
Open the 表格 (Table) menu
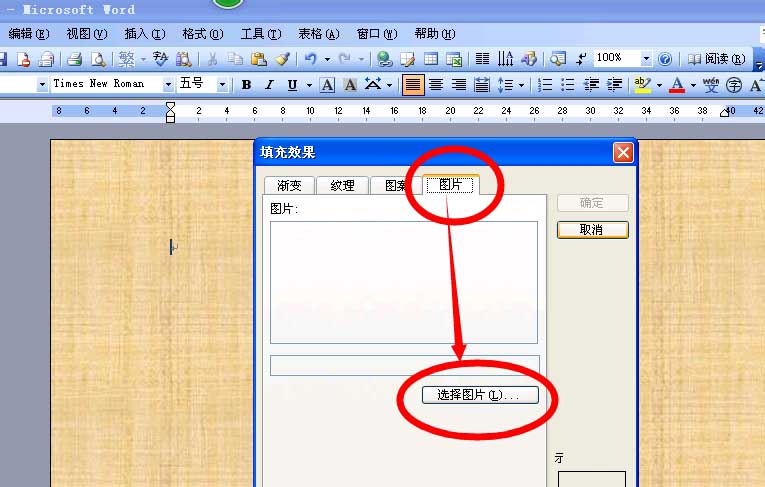[319, 34]
